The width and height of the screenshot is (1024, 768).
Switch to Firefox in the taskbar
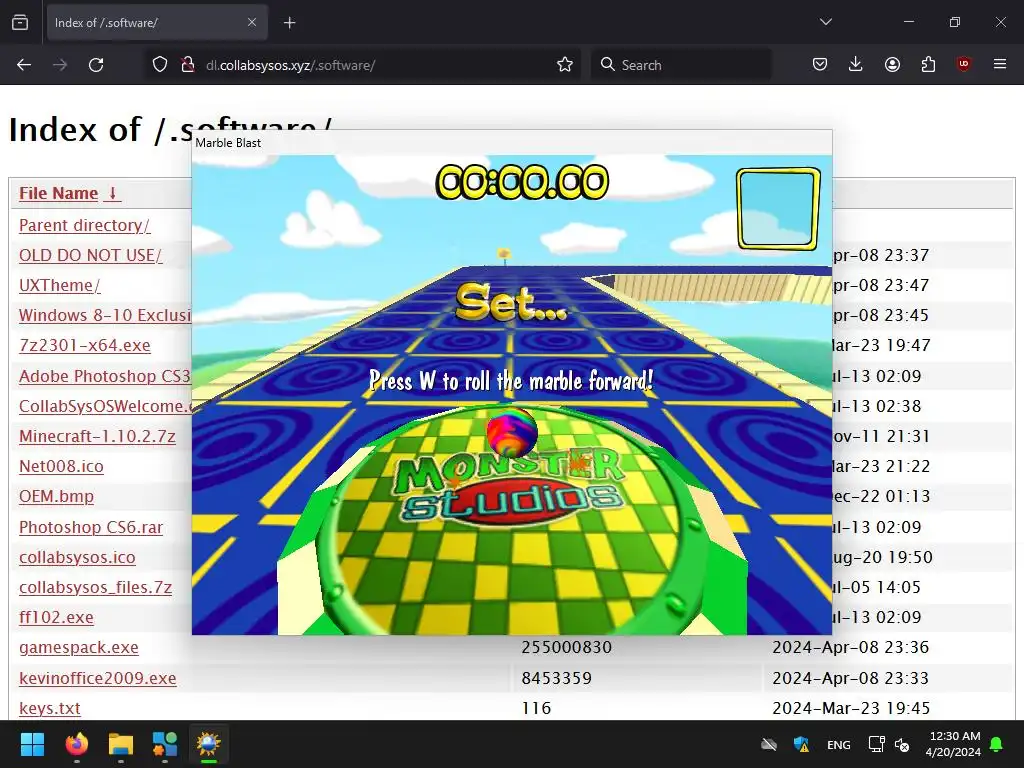pyautogui.click(x=76, y=744)
